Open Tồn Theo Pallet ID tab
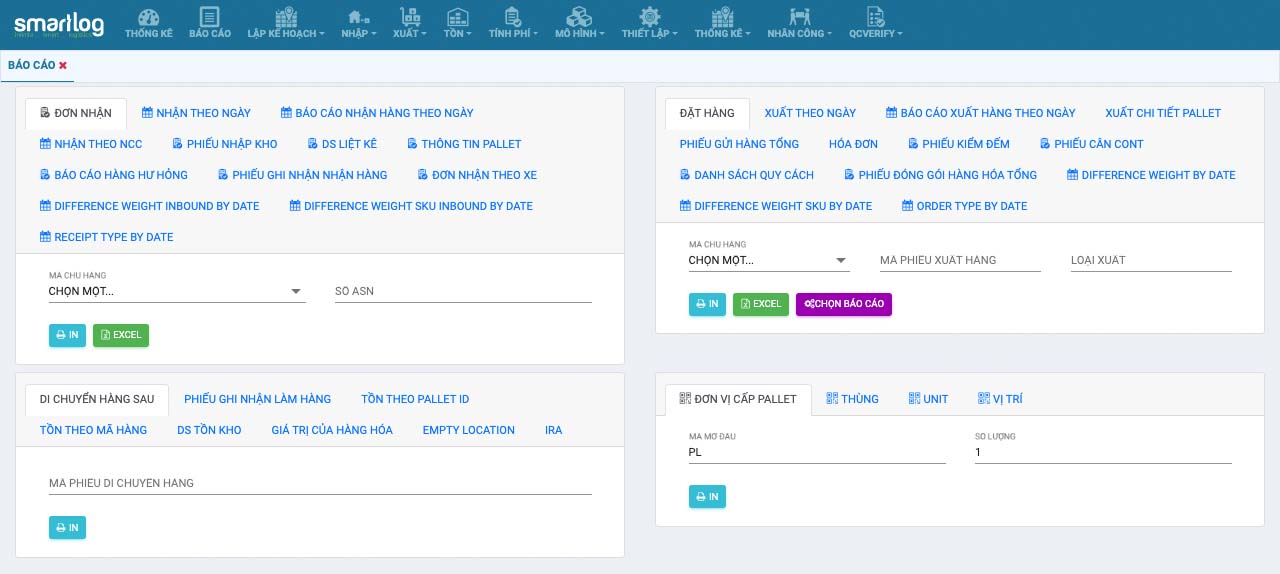This screenshot has height=574, width=1280. click(415, 399)
